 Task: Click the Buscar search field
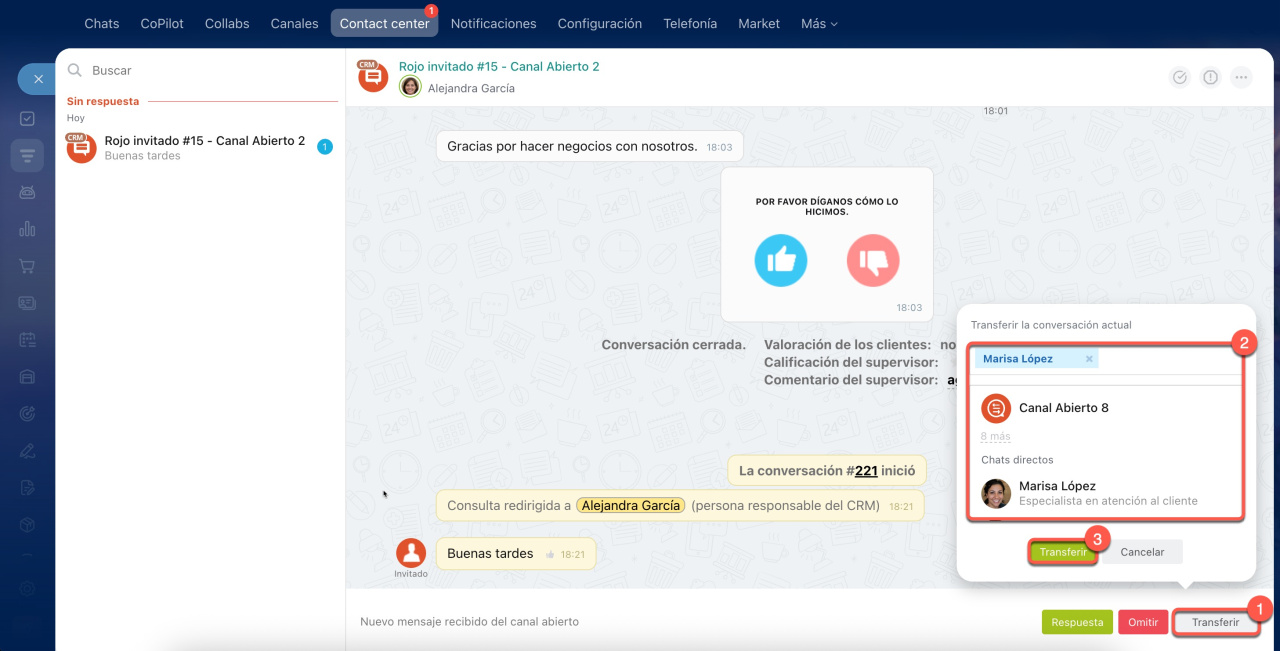click(x=200, y=71)
